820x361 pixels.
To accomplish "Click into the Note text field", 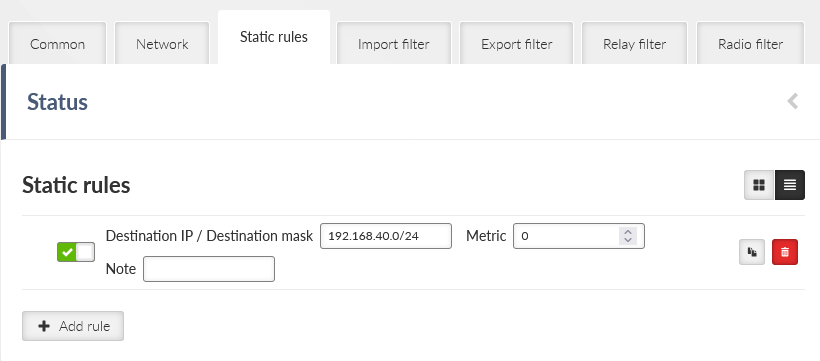I will tap(209, 269).
